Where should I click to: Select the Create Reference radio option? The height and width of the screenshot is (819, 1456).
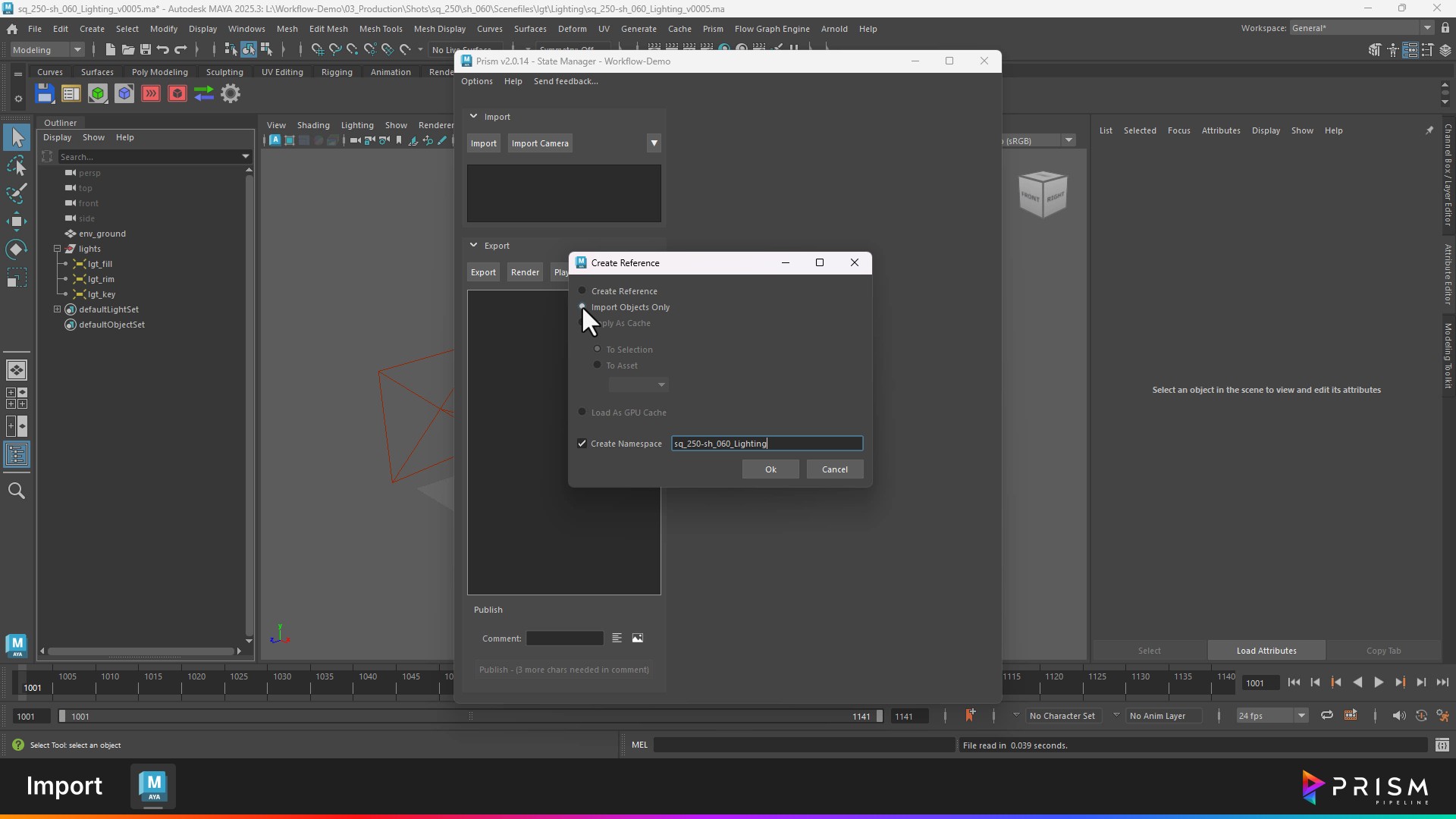pyautogui.click(x=582, y=291)
